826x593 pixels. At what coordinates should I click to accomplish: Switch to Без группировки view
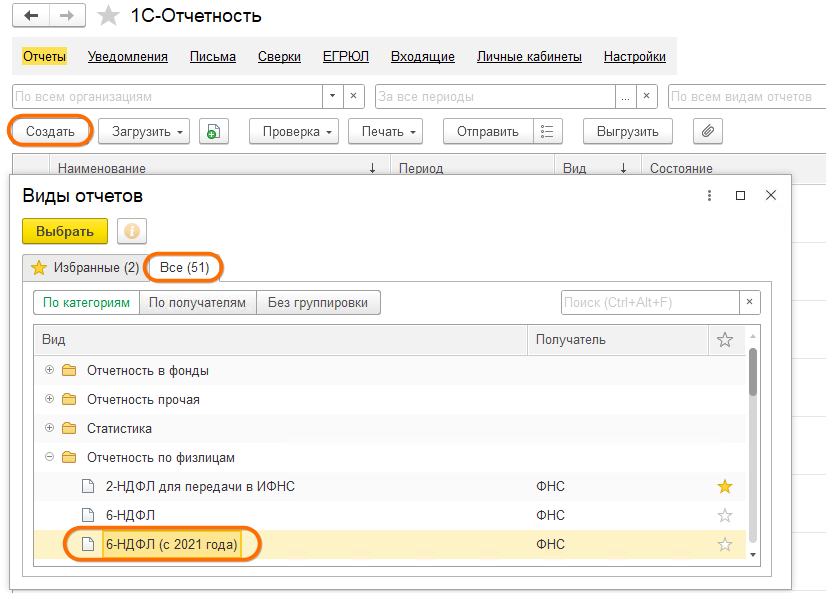pyautogui.click(x=318, y=303)
